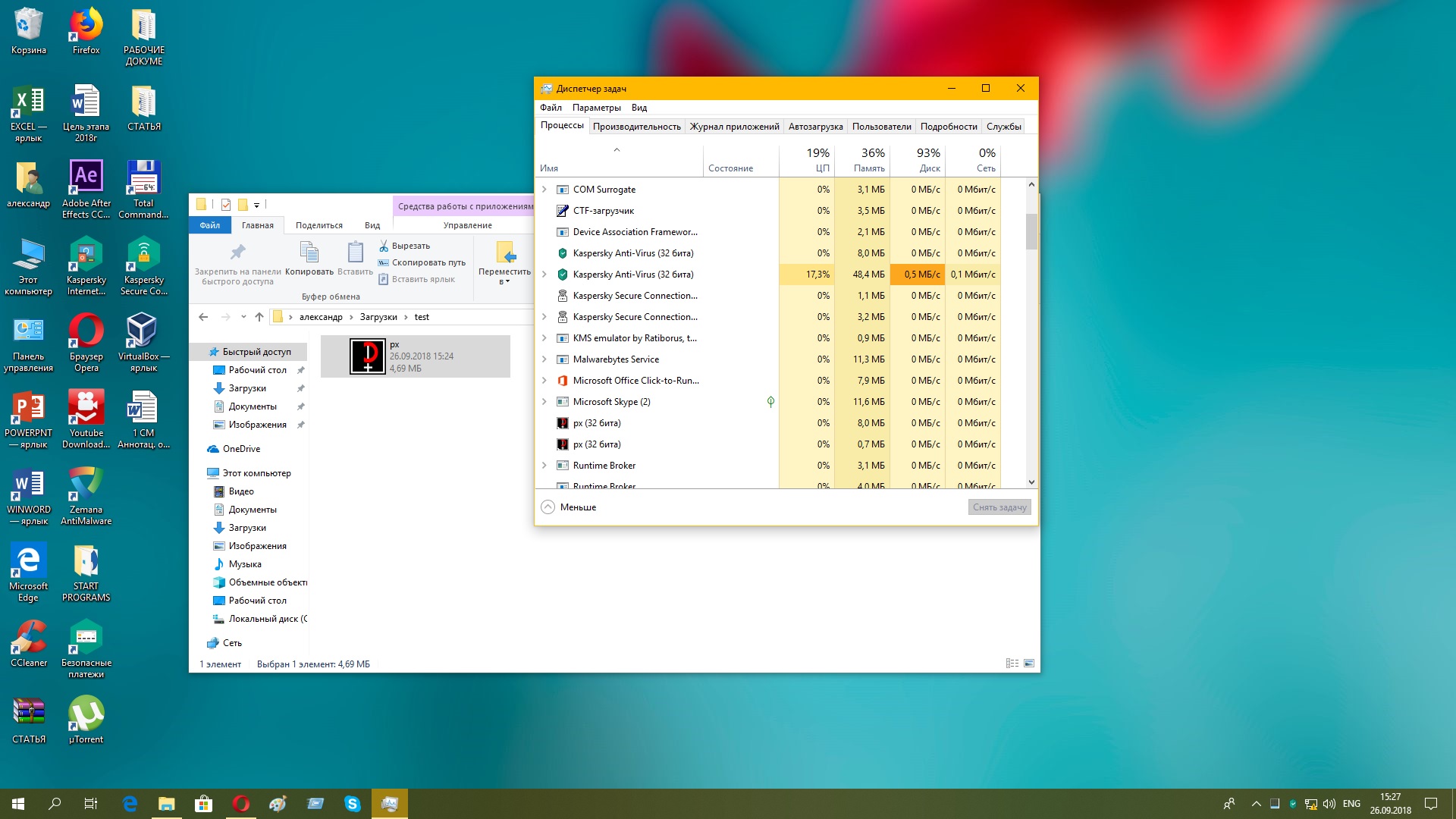The image size is (1456, 819).
Task: Expand the Microsoft Skype (2) process group
Action: [544, 402]
